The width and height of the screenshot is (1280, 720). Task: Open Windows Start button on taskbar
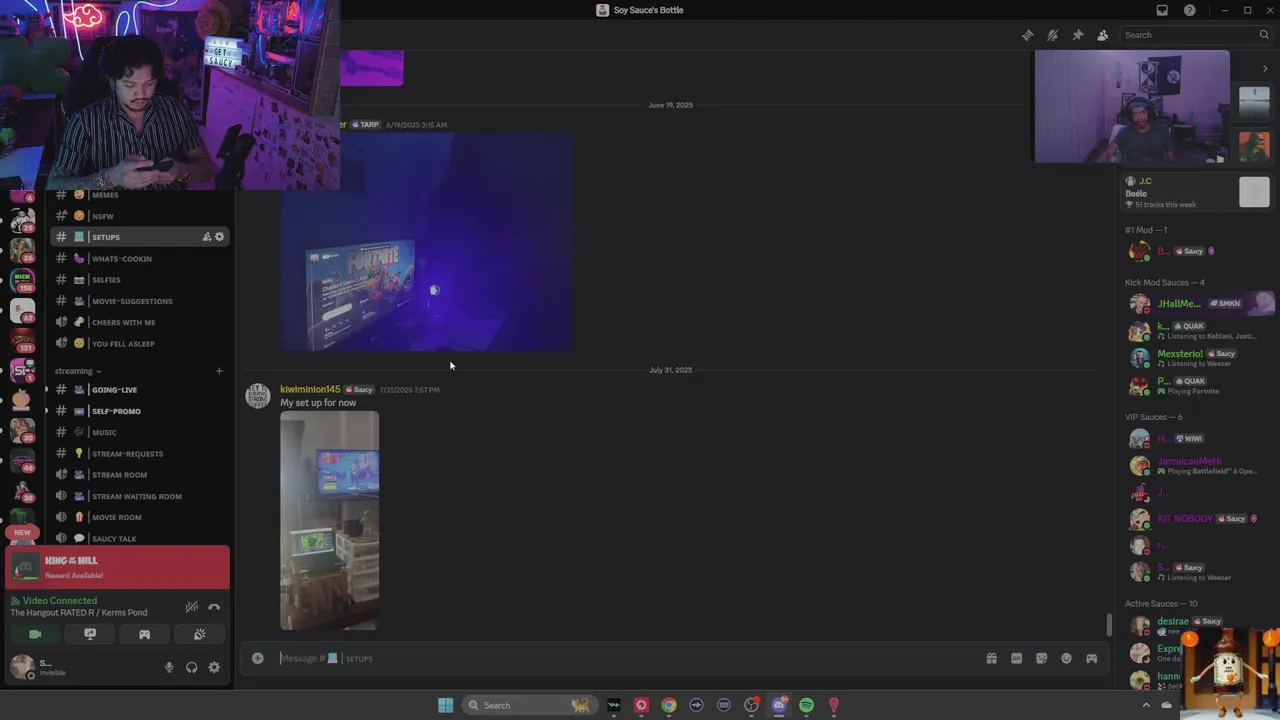445,705
